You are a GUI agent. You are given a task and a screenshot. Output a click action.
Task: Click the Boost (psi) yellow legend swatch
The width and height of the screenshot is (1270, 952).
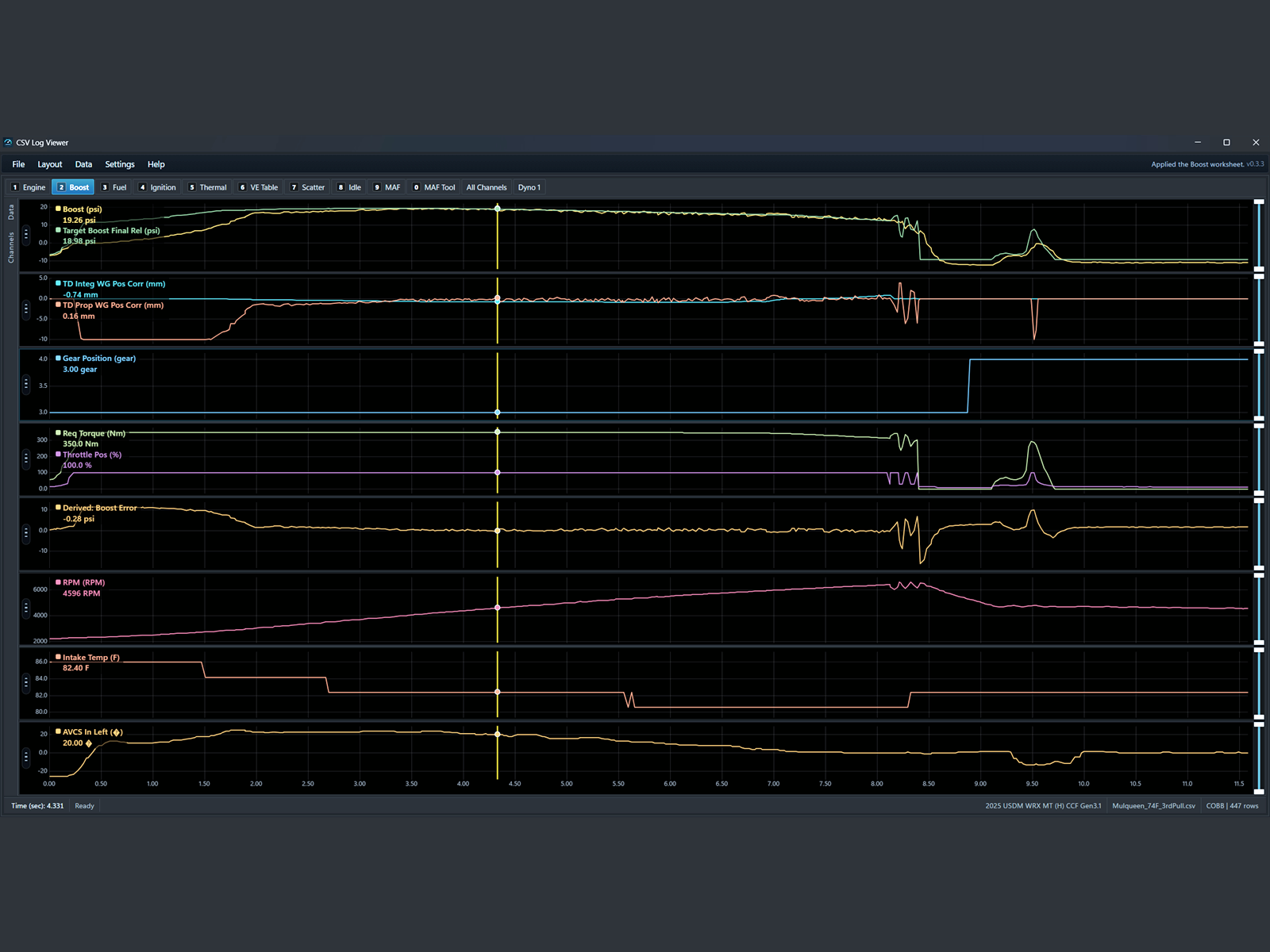[58, 209]
